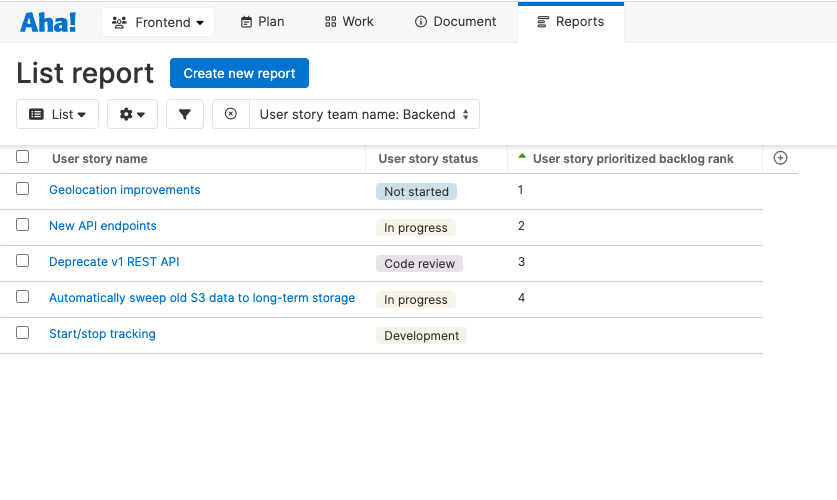Image resolution: width=837 pixels, height=500 pixels.
Task: Select all rows with header checkbox
Action: click(22, 157)
